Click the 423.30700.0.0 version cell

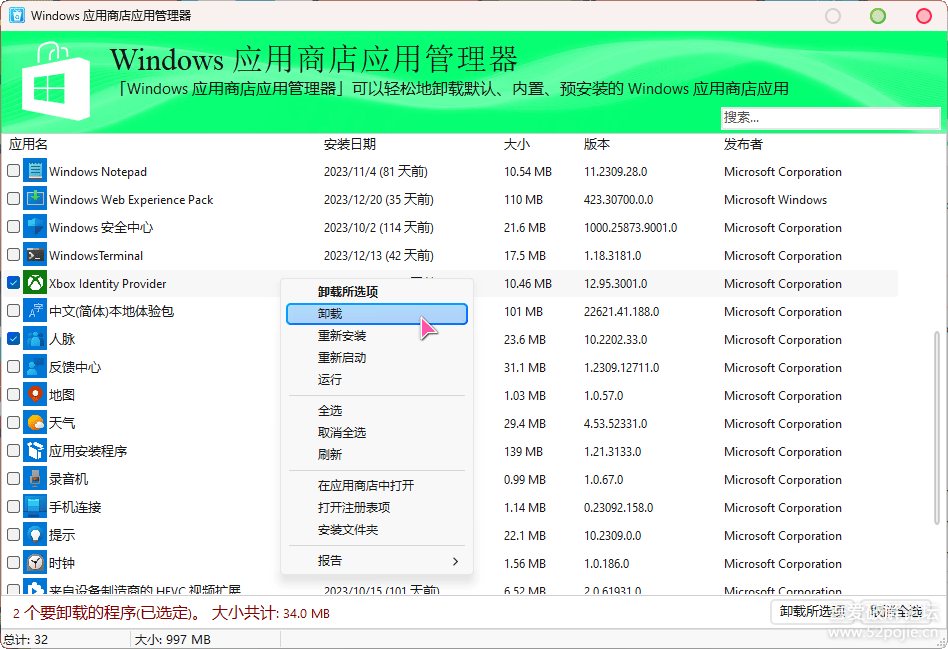pyautogui.click(x=618, y=200)
